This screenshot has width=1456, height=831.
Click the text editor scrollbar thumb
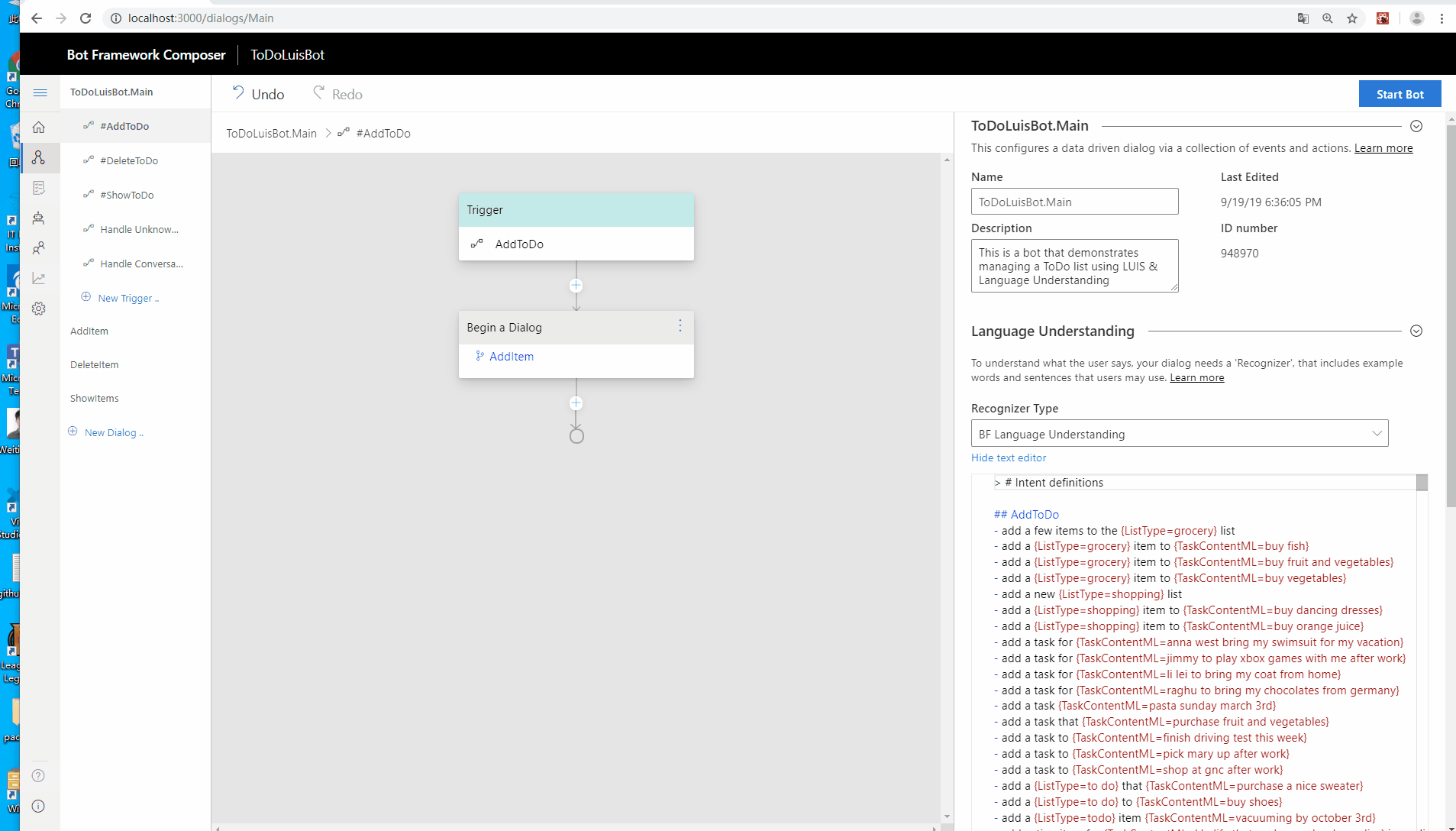[x=1422, y=483]
